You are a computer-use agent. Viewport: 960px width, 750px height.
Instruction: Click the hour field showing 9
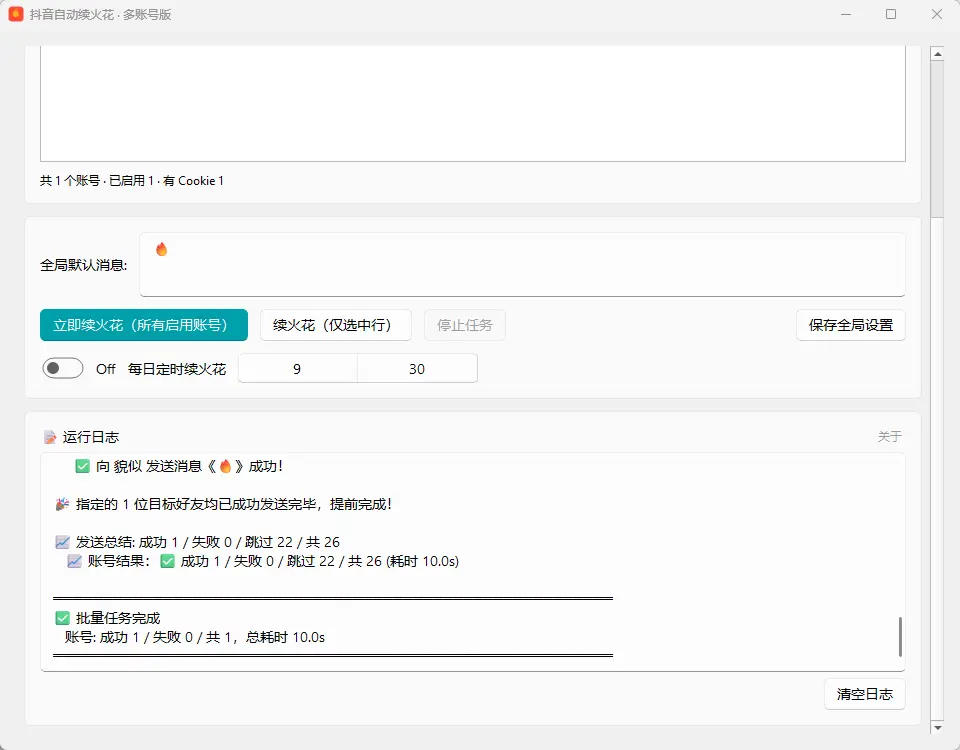298,369
